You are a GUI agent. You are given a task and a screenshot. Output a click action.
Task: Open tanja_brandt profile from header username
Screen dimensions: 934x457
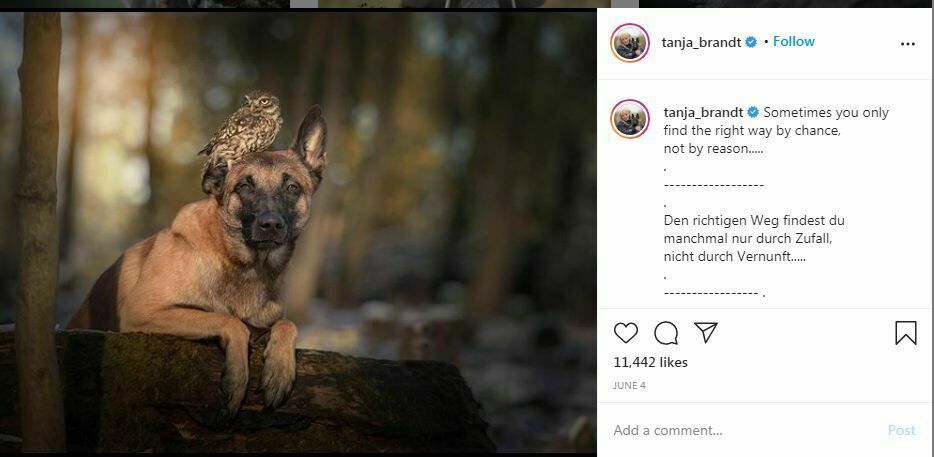click(x=702, y=42)
